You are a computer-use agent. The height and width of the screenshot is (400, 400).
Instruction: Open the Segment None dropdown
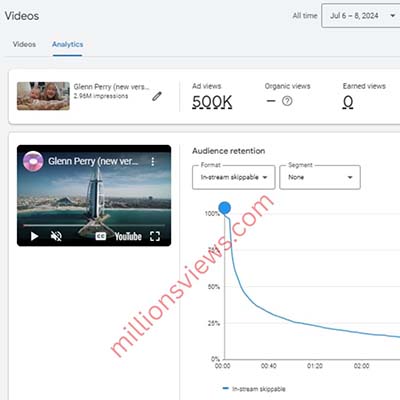(x=320, y=177)
